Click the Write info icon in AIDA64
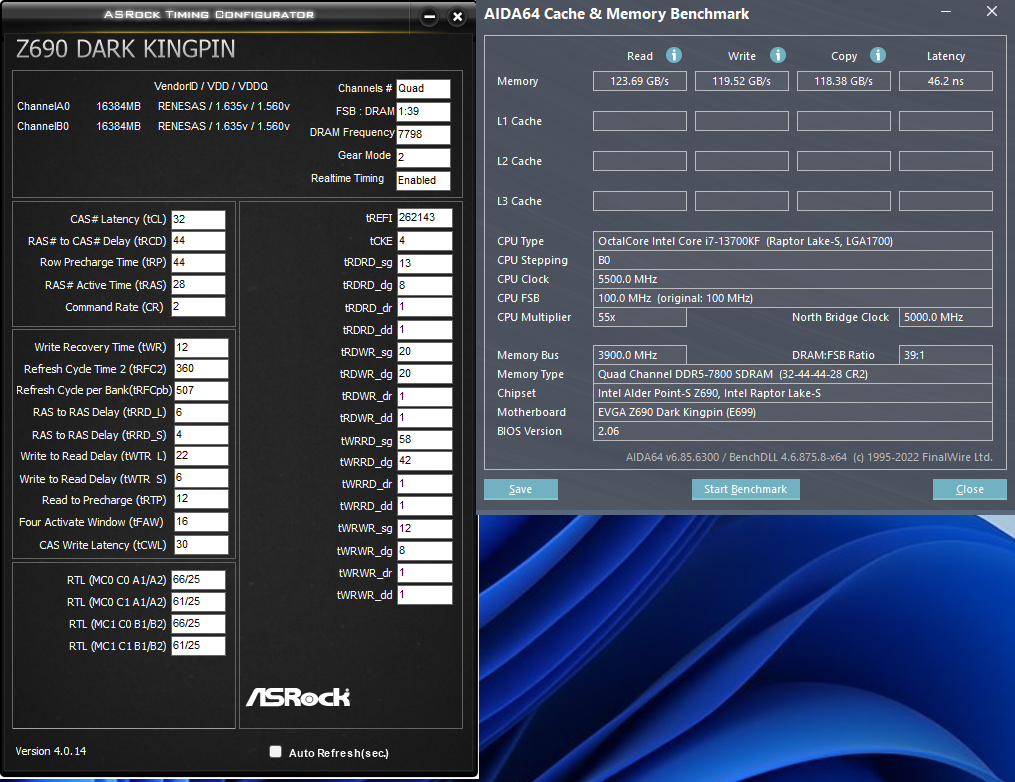1015x782 pixels. tap(777, 55)
